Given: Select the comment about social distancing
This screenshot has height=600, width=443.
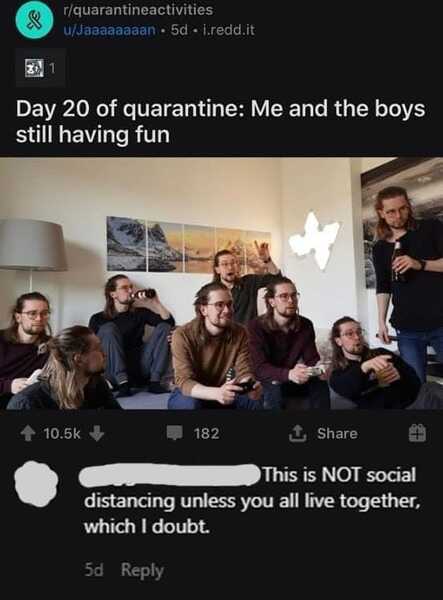Looking at the screenshot, I should coord(252,501).
